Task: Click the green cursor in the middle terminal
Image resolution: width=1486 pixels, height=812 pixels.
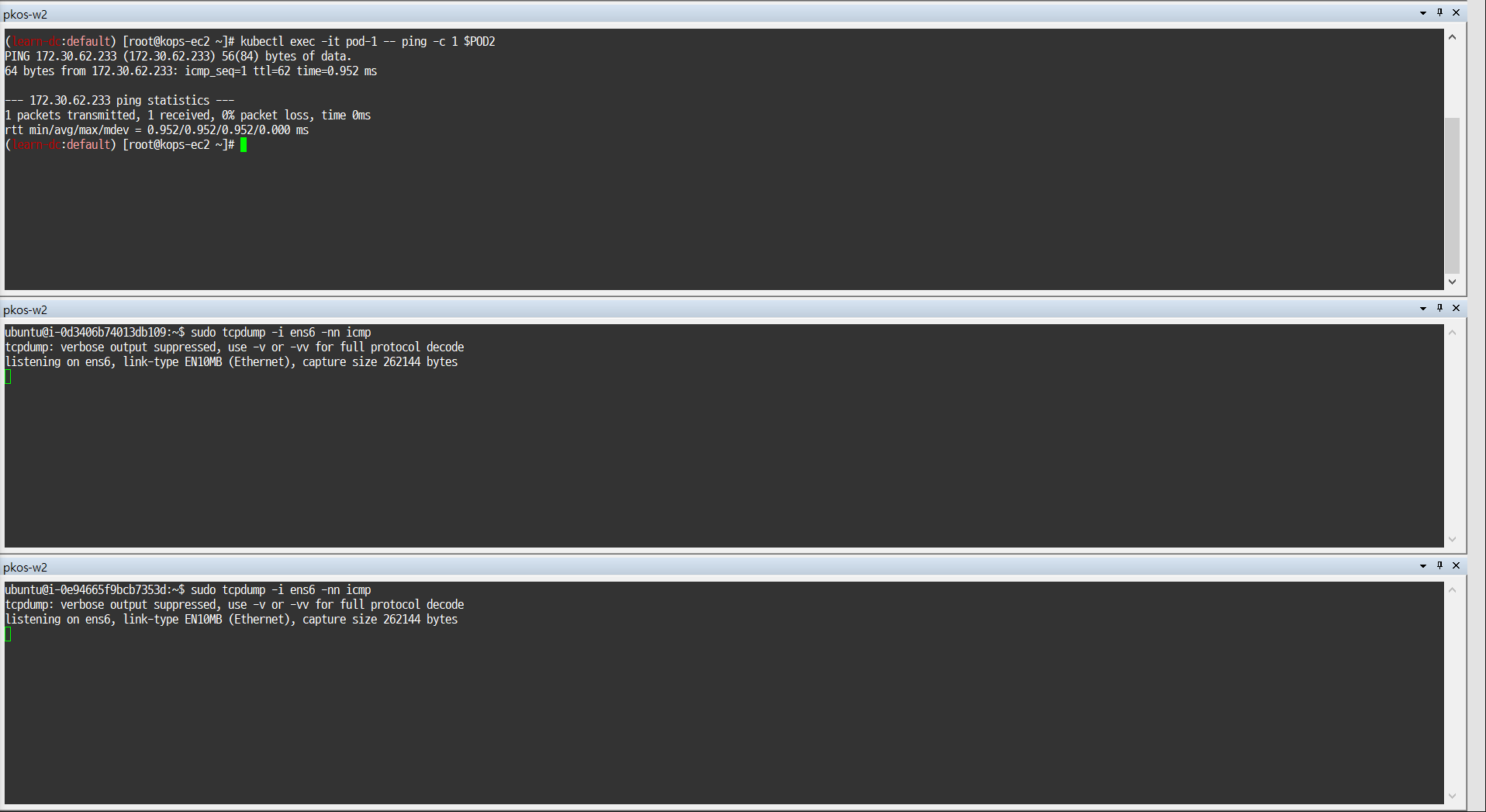Action: [x=8, y=377]
